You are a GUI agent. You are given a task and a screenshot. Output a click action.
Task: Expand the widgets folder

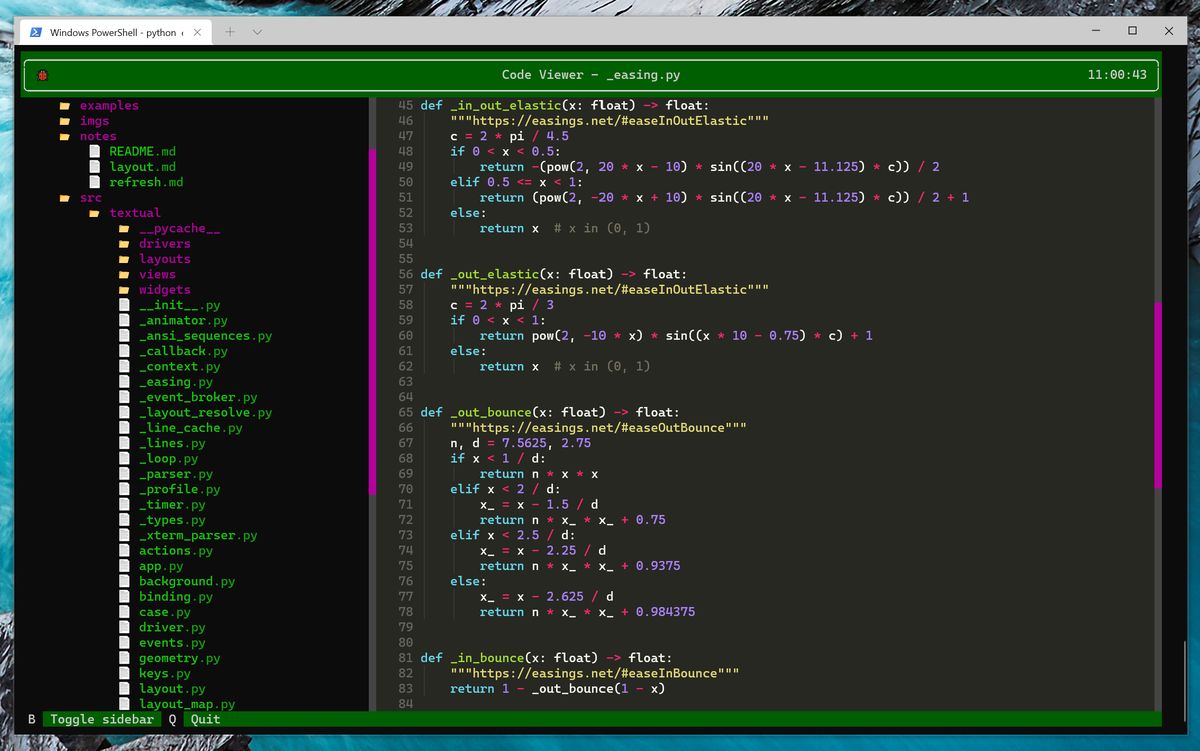(165, 290)
